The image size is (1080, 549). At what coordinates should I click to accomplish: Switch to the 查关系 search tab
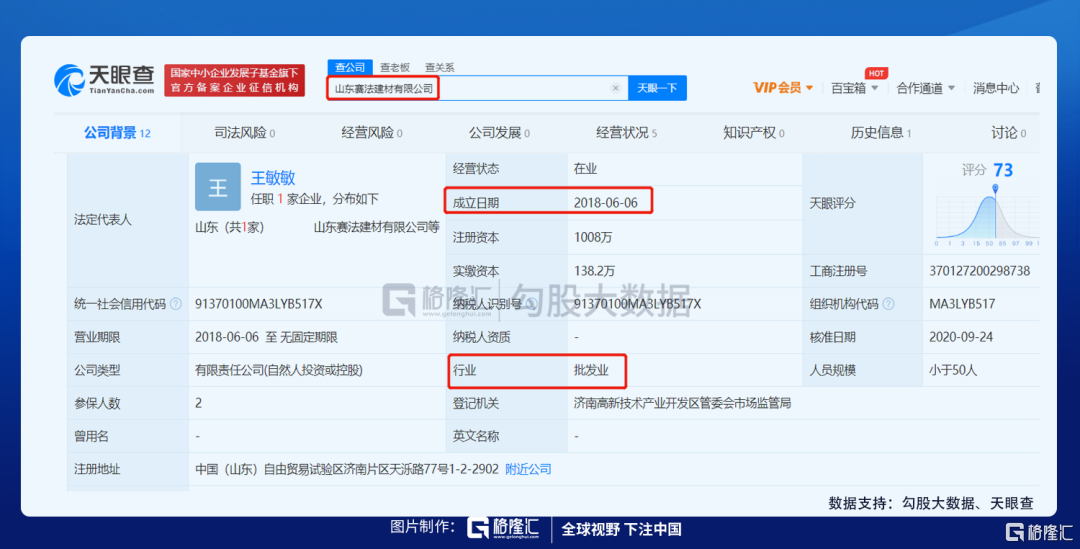pyautogui.click(x=439, y=68)
